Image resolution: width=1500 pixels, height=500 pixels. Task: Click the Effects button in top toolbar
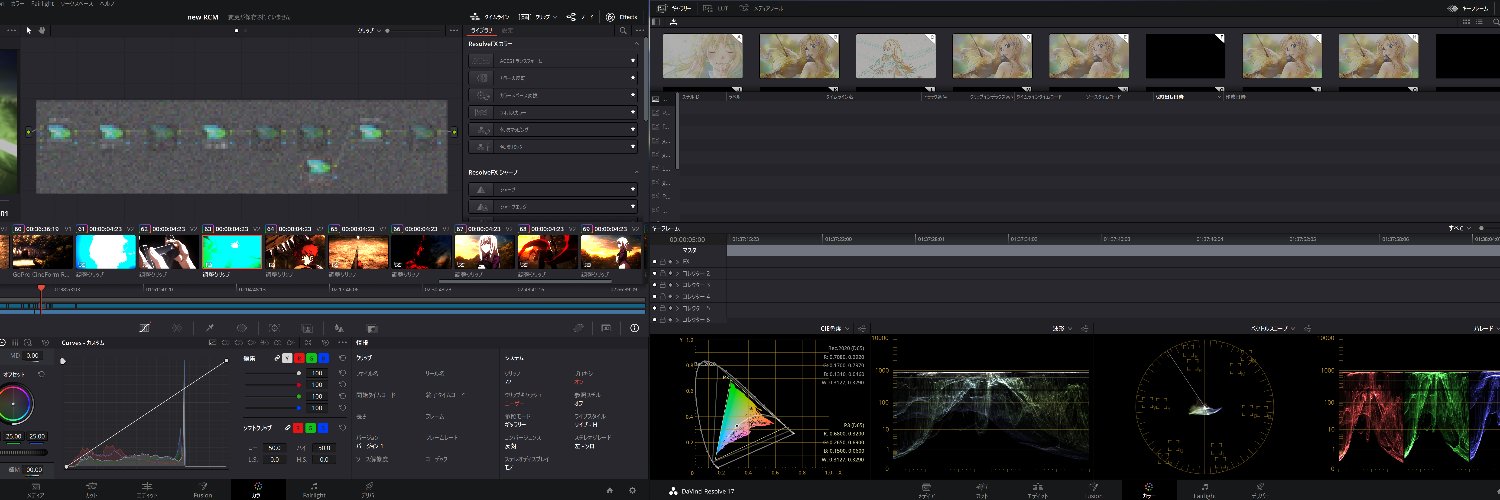point(621,17)
